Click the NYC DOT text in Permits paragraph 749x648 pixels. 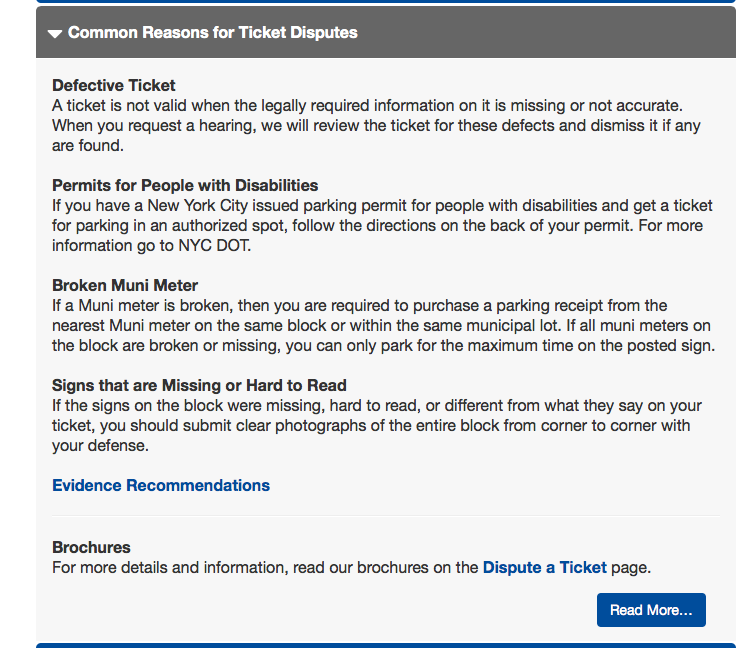[x=214, y=245]
